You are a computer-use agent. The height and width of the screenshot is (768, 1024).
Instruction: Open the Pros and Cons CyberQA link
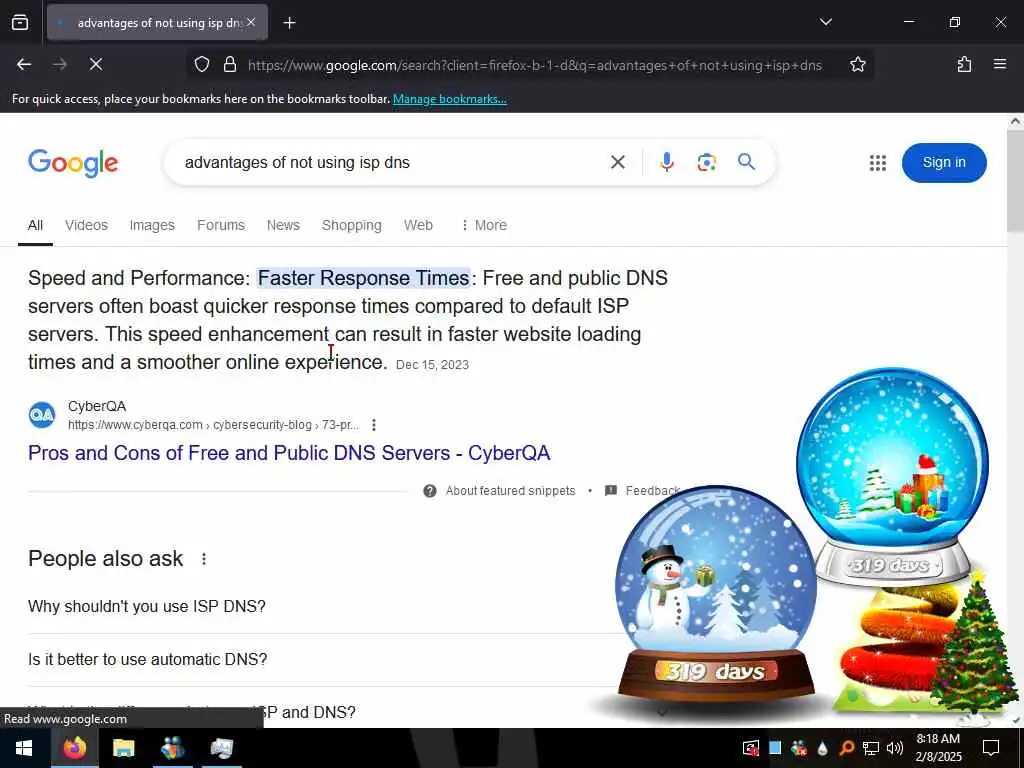289,453
